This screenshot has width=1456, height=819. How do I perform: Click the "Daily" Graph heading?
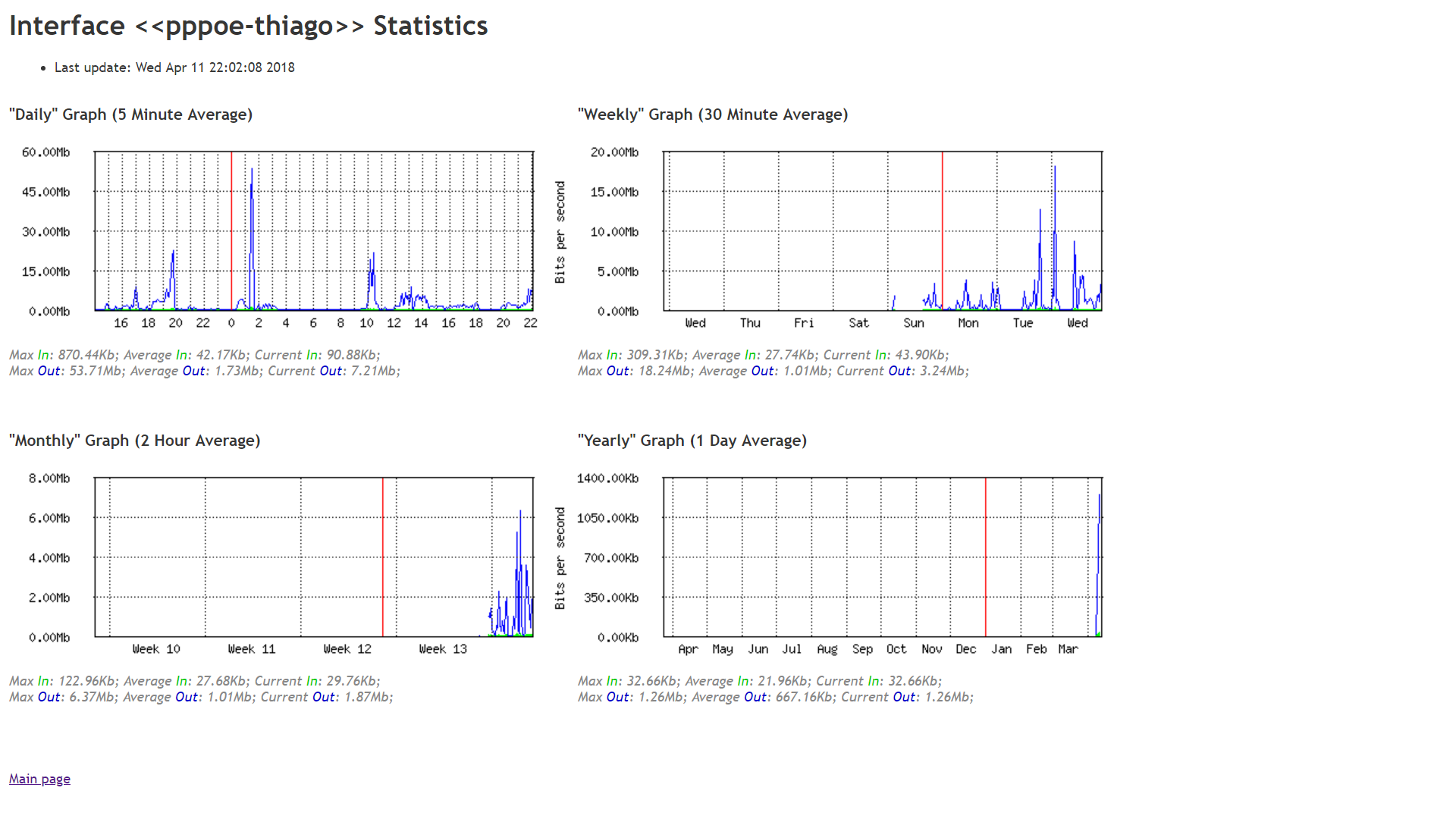click(x=130, y=115)
